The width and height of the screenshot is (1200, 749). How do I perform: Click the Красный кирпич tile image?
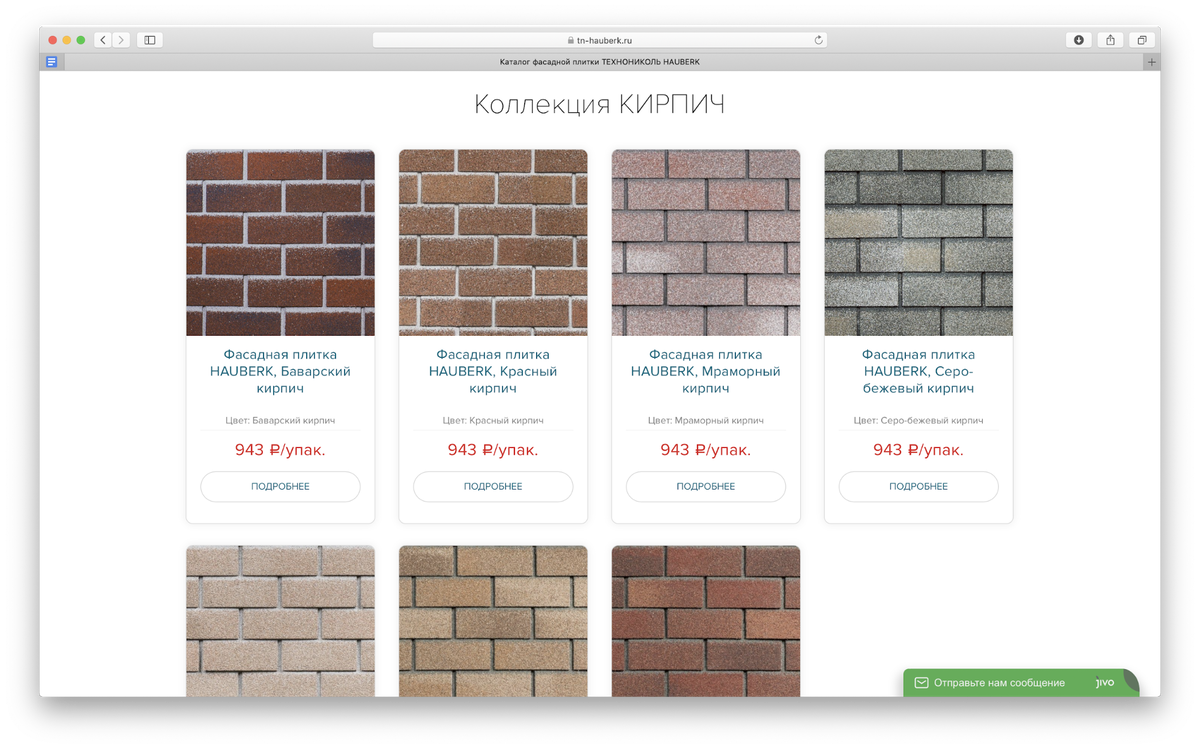click(x=493, y=243)
